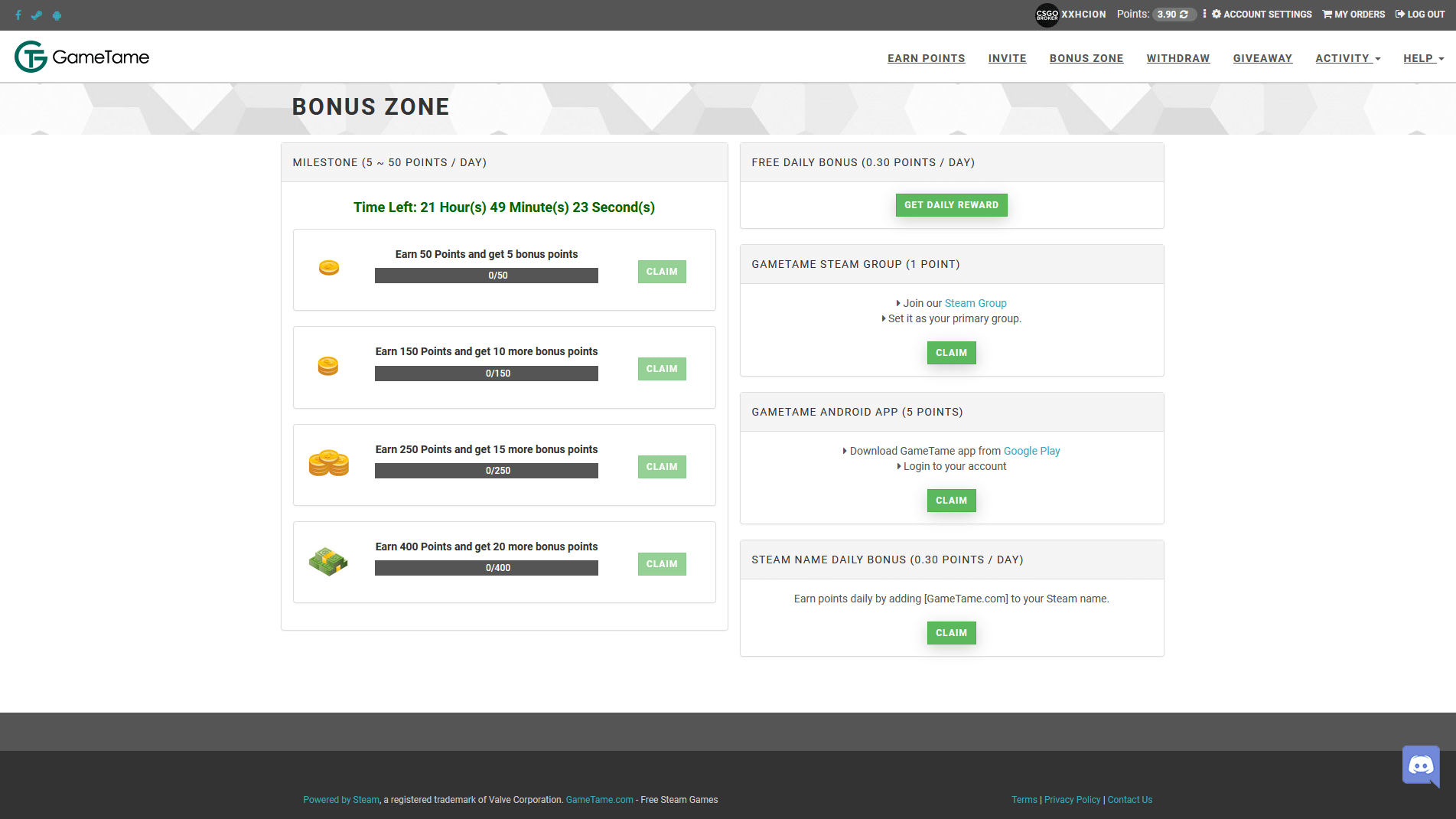Screen dimensions: 1456x819
Task: Click the GameTame logo
Action: (x=81, y=56)
